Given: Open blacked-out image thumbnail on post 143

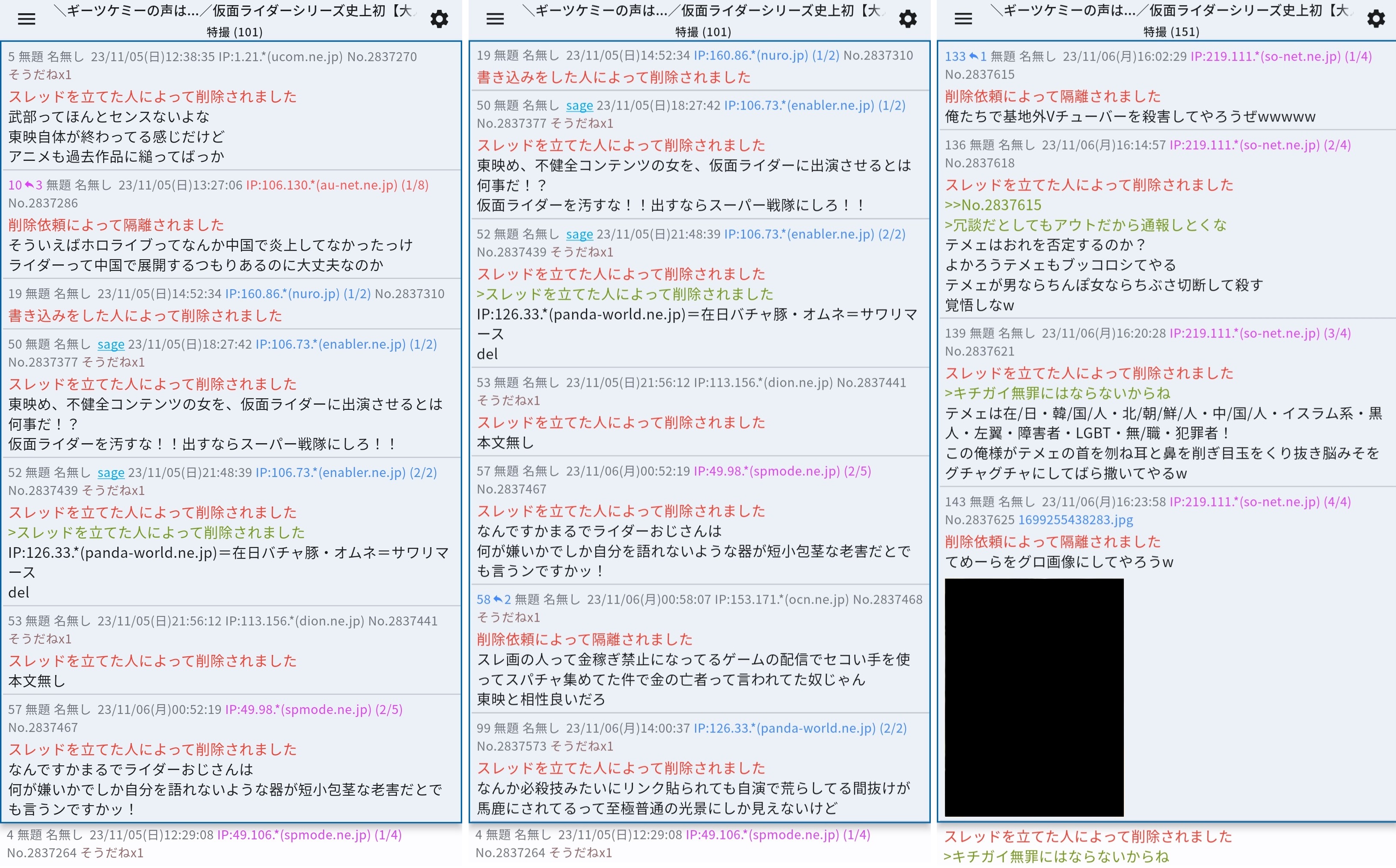Looking at the screenshot, I should coord(1034,697).
